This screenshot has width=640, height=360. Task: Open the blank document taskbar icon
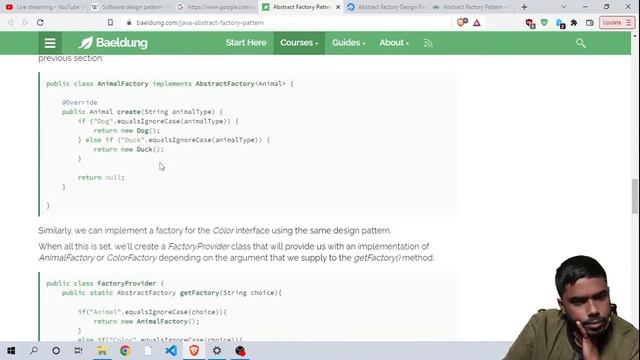(x=148, y=351)
